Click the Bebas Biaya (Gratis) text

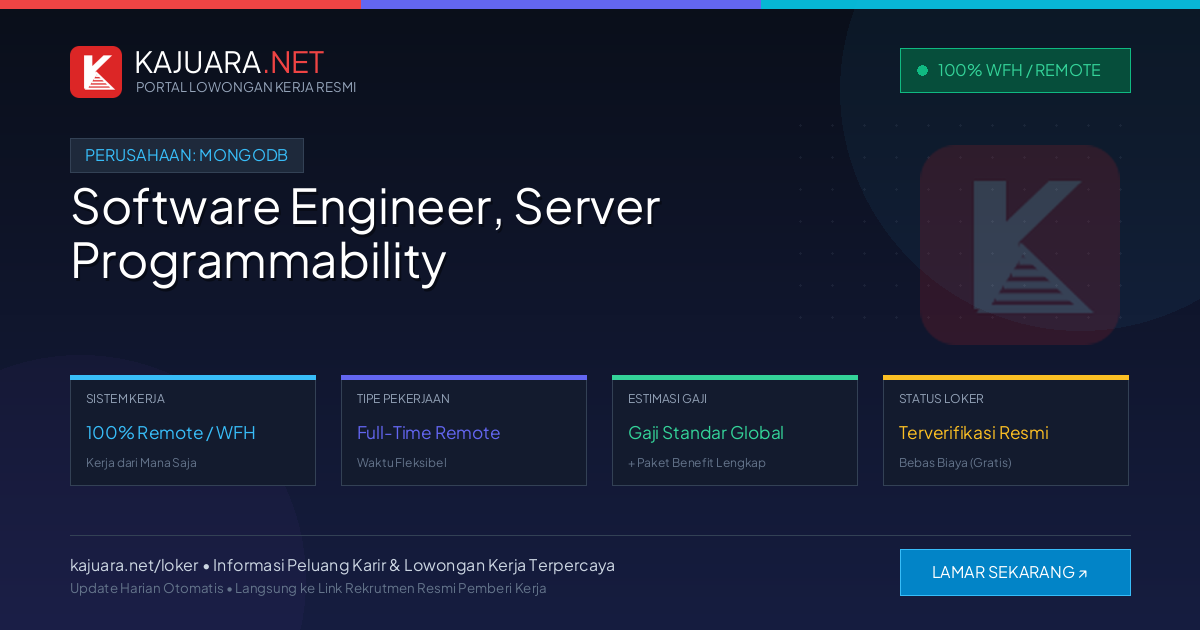click(955, 463)
